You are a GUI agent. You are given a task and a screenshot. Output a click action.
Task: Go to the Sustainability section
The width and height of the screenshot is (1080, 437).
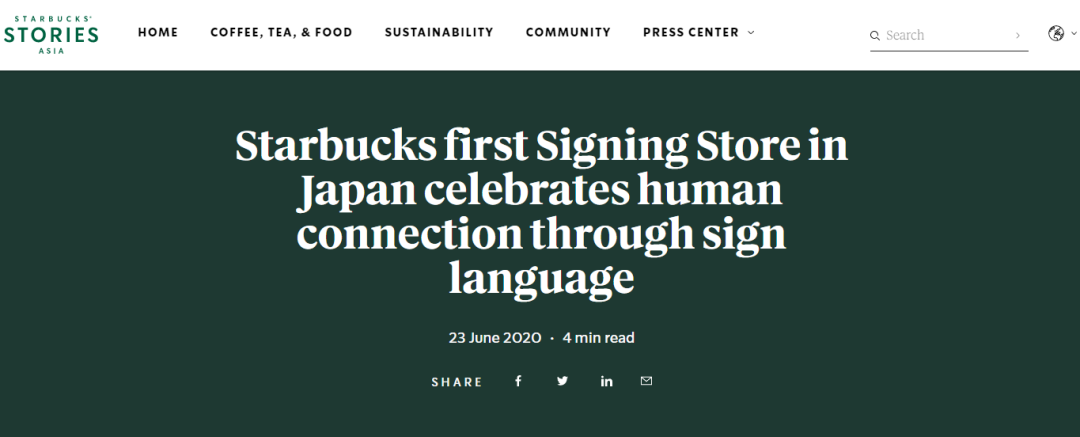pos(439,32)
